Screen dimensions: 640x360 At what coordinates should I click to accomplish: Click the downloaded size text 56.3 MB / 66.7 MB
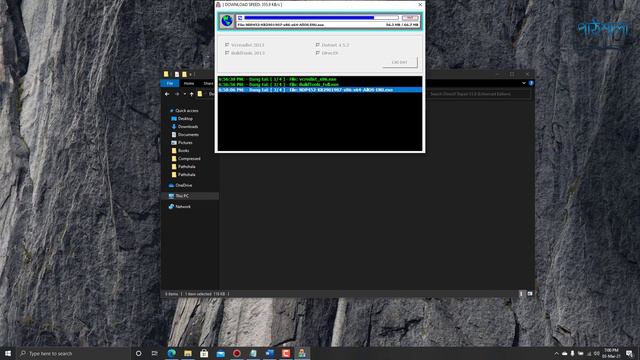(x=402, y=25)
